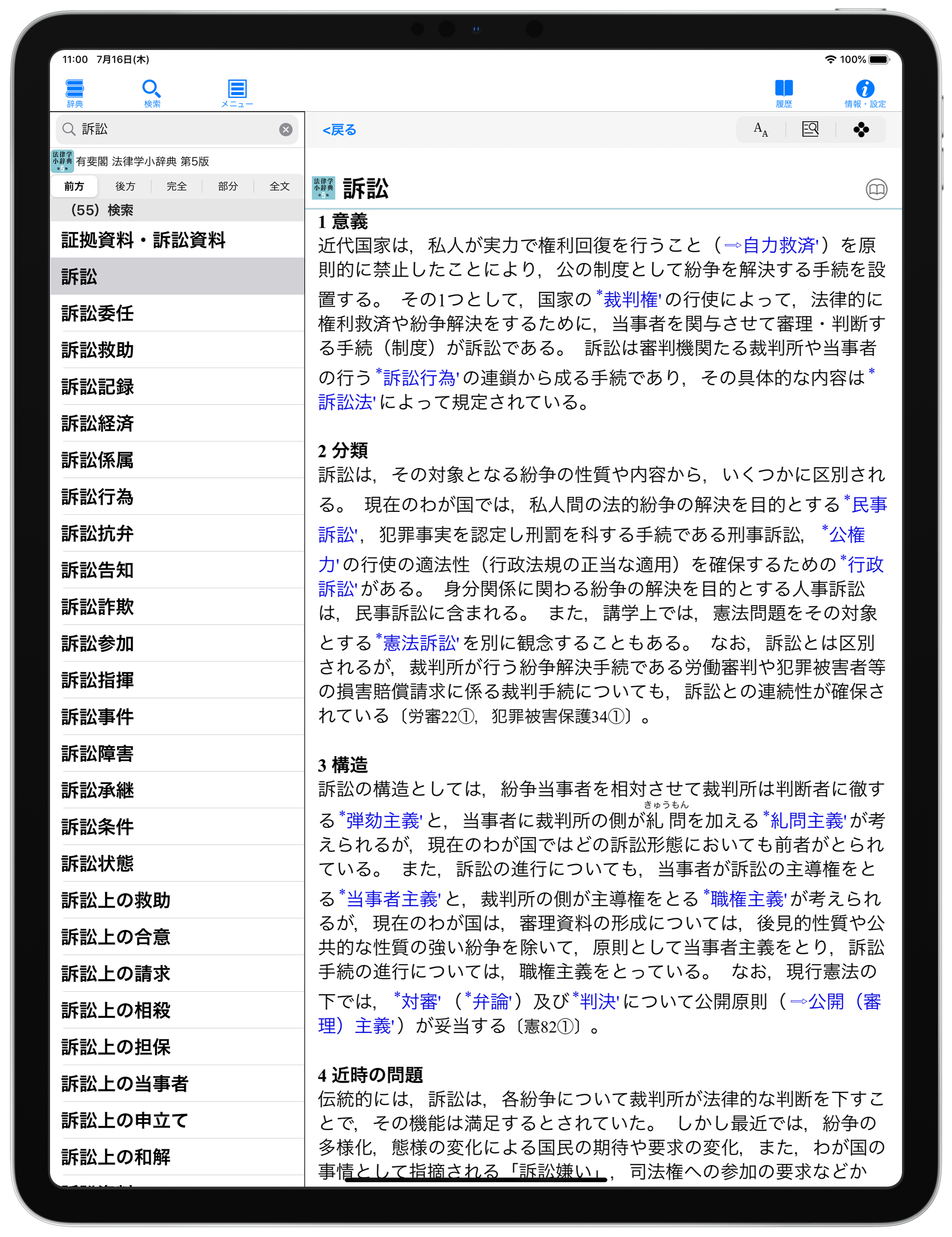The height and width of the screenshot is (1237, 952).
Task: Tap the four-dot cluster icon
Action: (860, 130)
